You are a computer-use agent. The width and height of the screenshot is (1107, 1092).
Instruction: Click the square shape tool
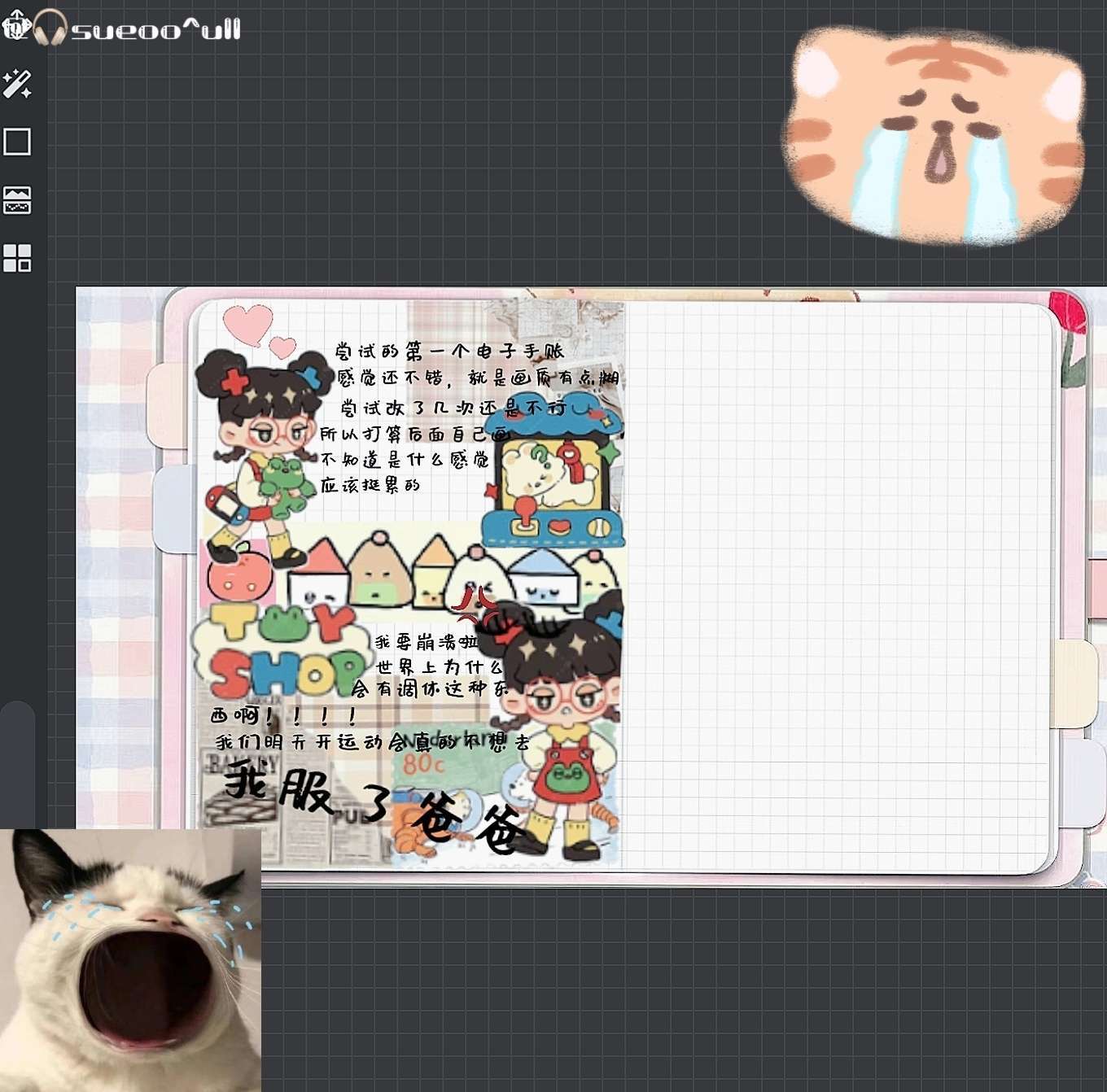(x=17, y=142)
